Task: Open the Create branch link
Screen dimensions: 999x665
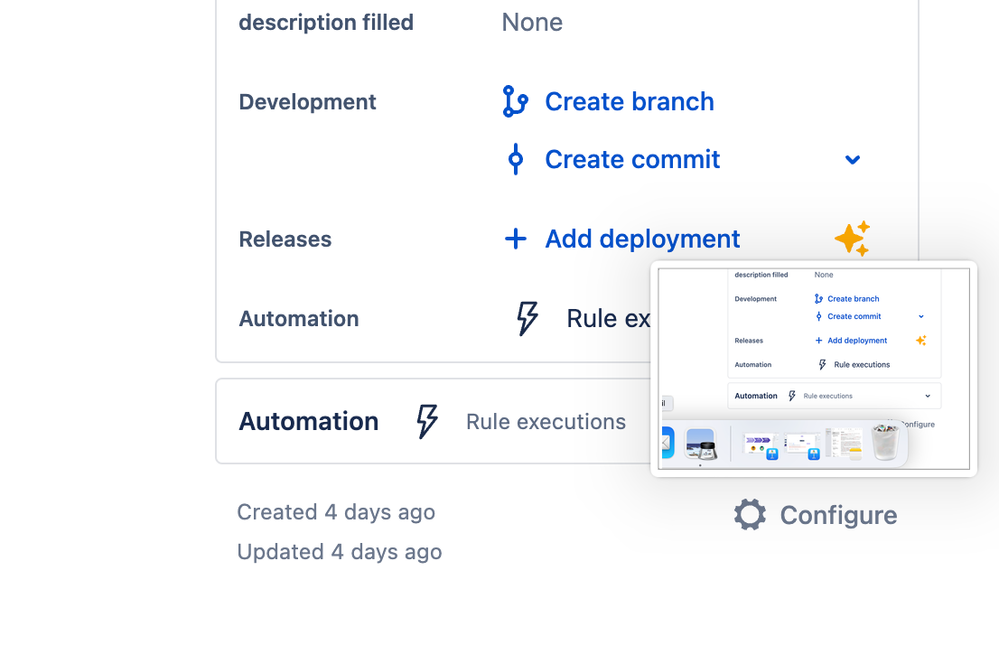Action: coord(629,101)
